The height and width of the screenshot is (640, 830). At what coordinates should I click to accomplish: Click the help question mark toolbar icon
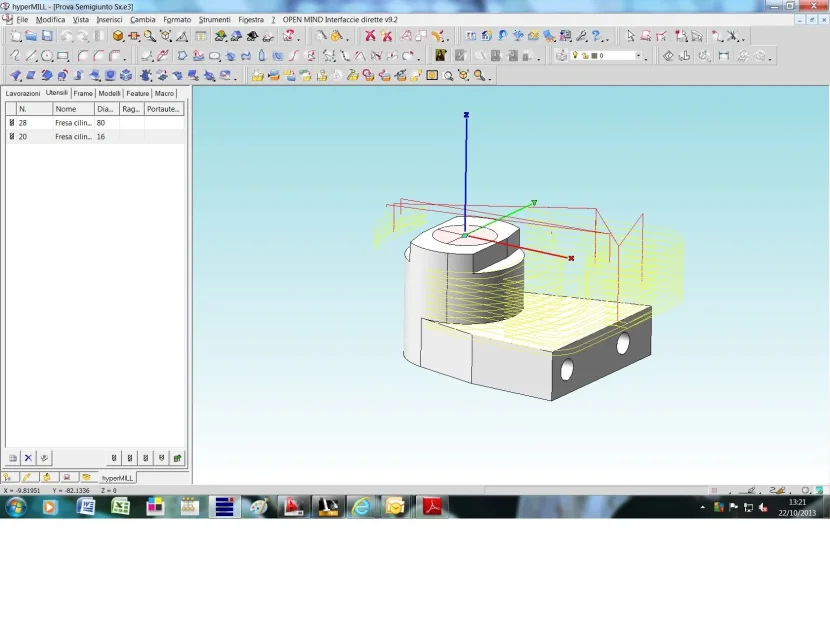click(596, 36)
